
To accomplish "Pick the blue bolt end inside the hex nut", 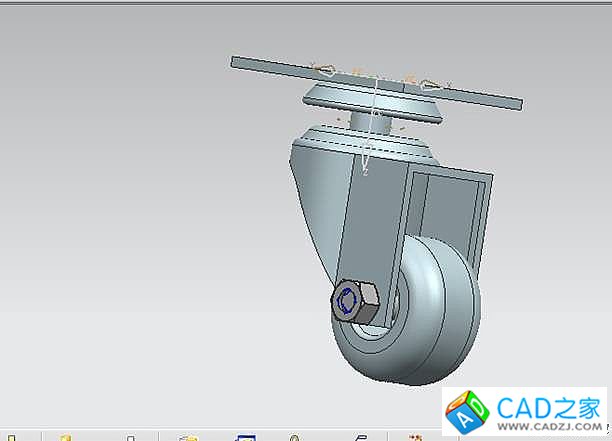I will 348,299.
